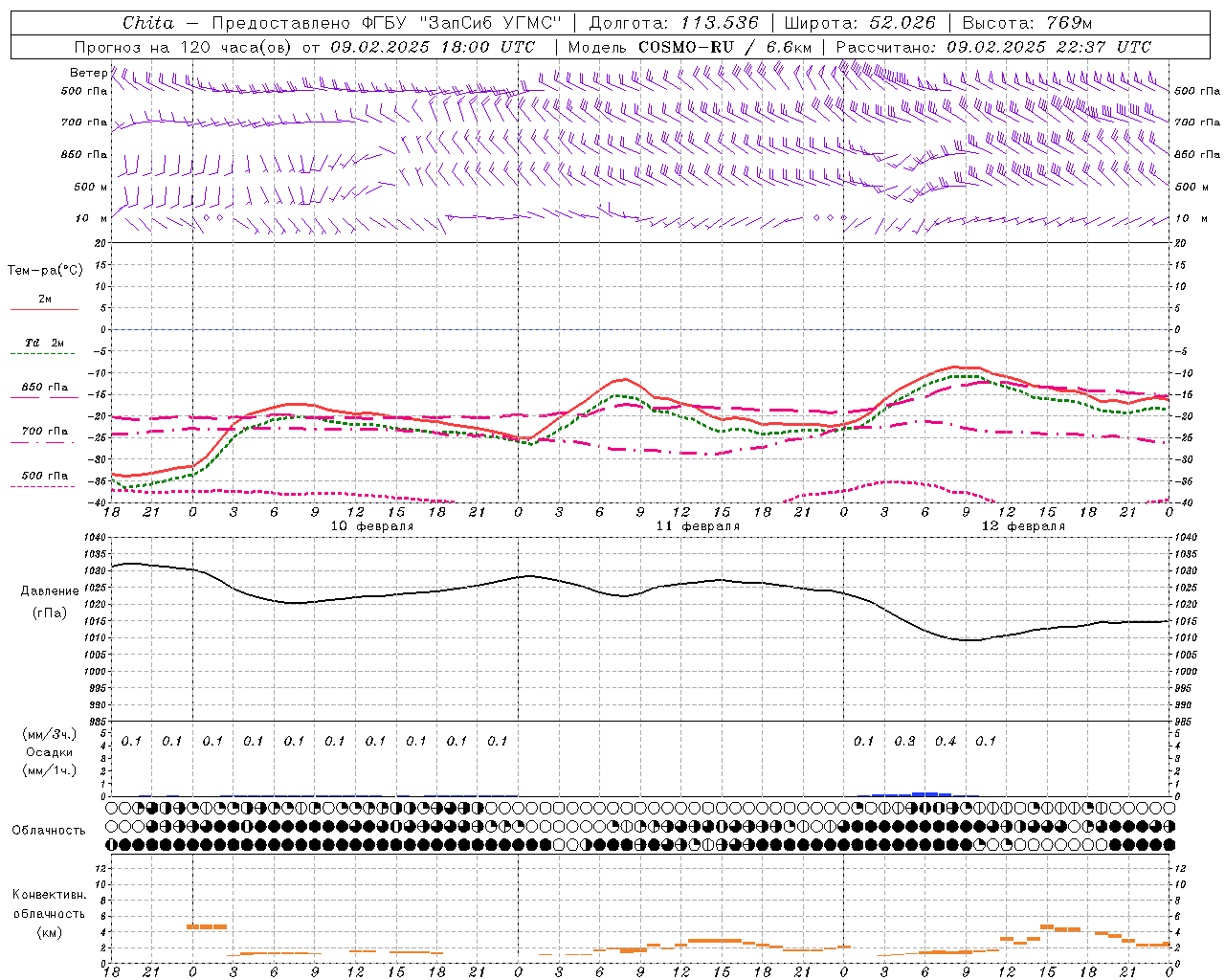Image resolution: width=1225 pixels, height=980 pixels.
Task: Click the "Td 2м" dew point legend entry
Action: [x=45, y=343]
